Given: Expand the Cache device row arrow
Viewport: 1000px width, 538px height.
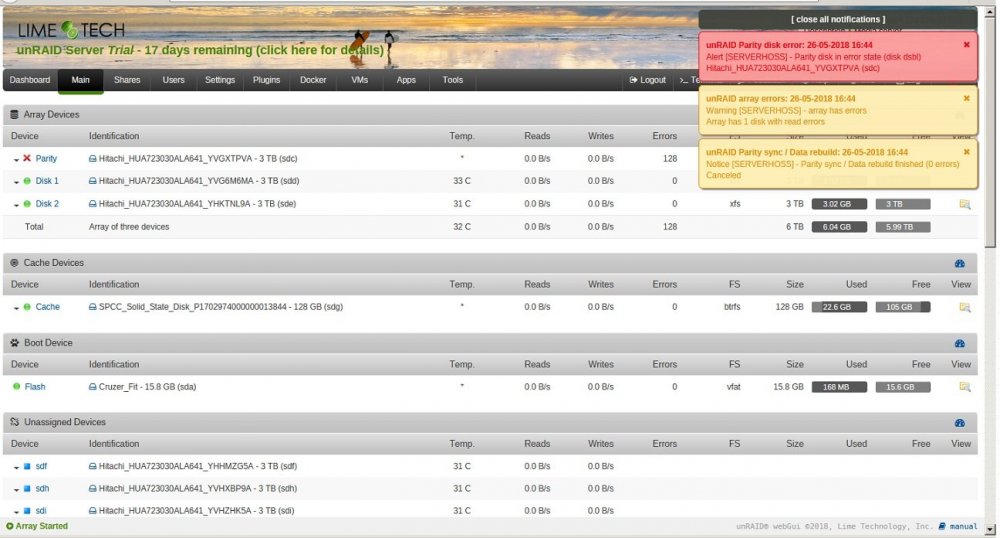Looking at the screenshot, I should [16, 308].
